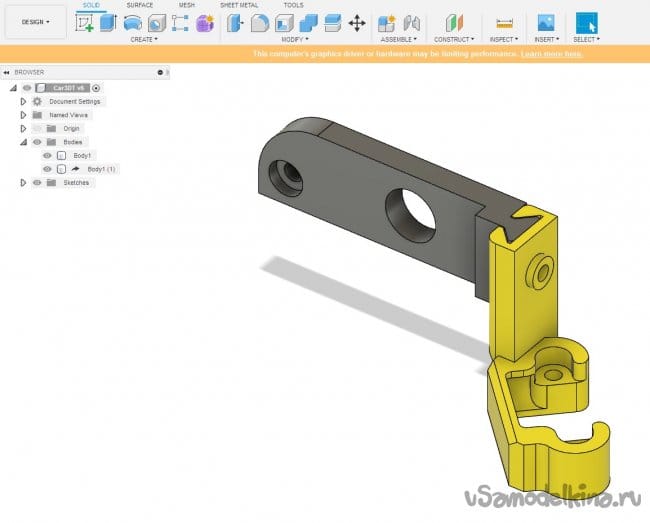Toggle visibility of the Bodies folder
The image size is (650, 523).
[x=37, y=142]
